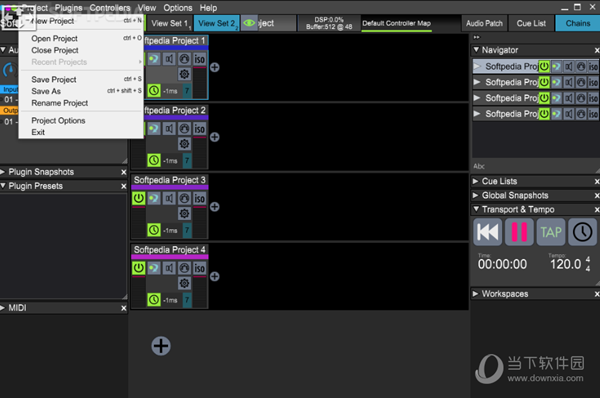Open the Audio Patch view
600x398 pixels.
coord(484,23)
